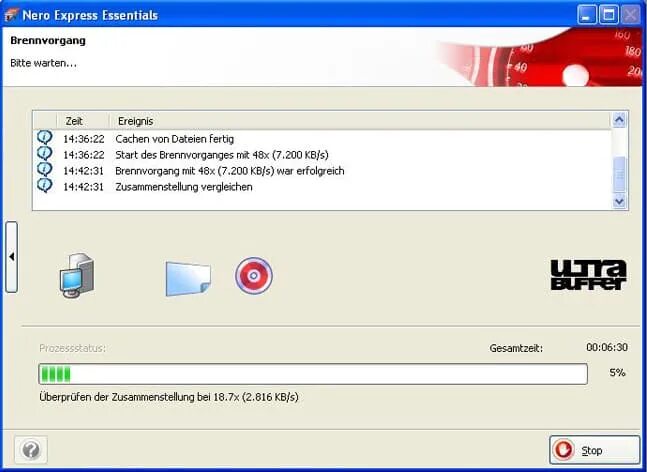This screenshot has width=647, height=472.
Task: Click the Stop button
Action: (594, 450)
